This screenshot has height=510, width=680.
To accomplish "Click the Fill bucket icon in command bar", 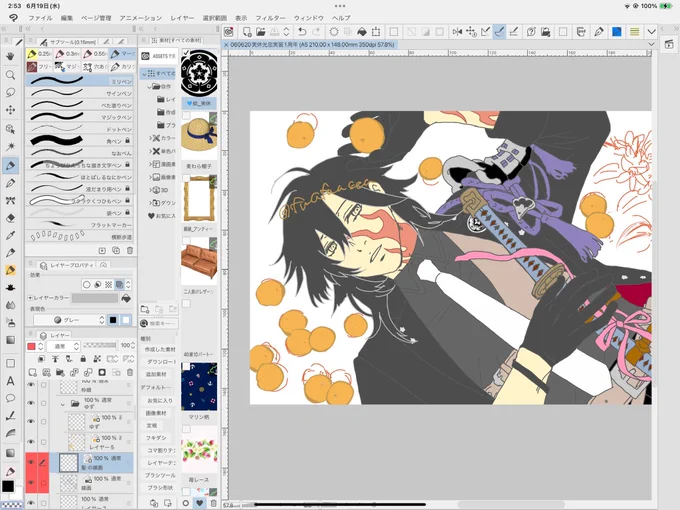I will coord(362,32).
